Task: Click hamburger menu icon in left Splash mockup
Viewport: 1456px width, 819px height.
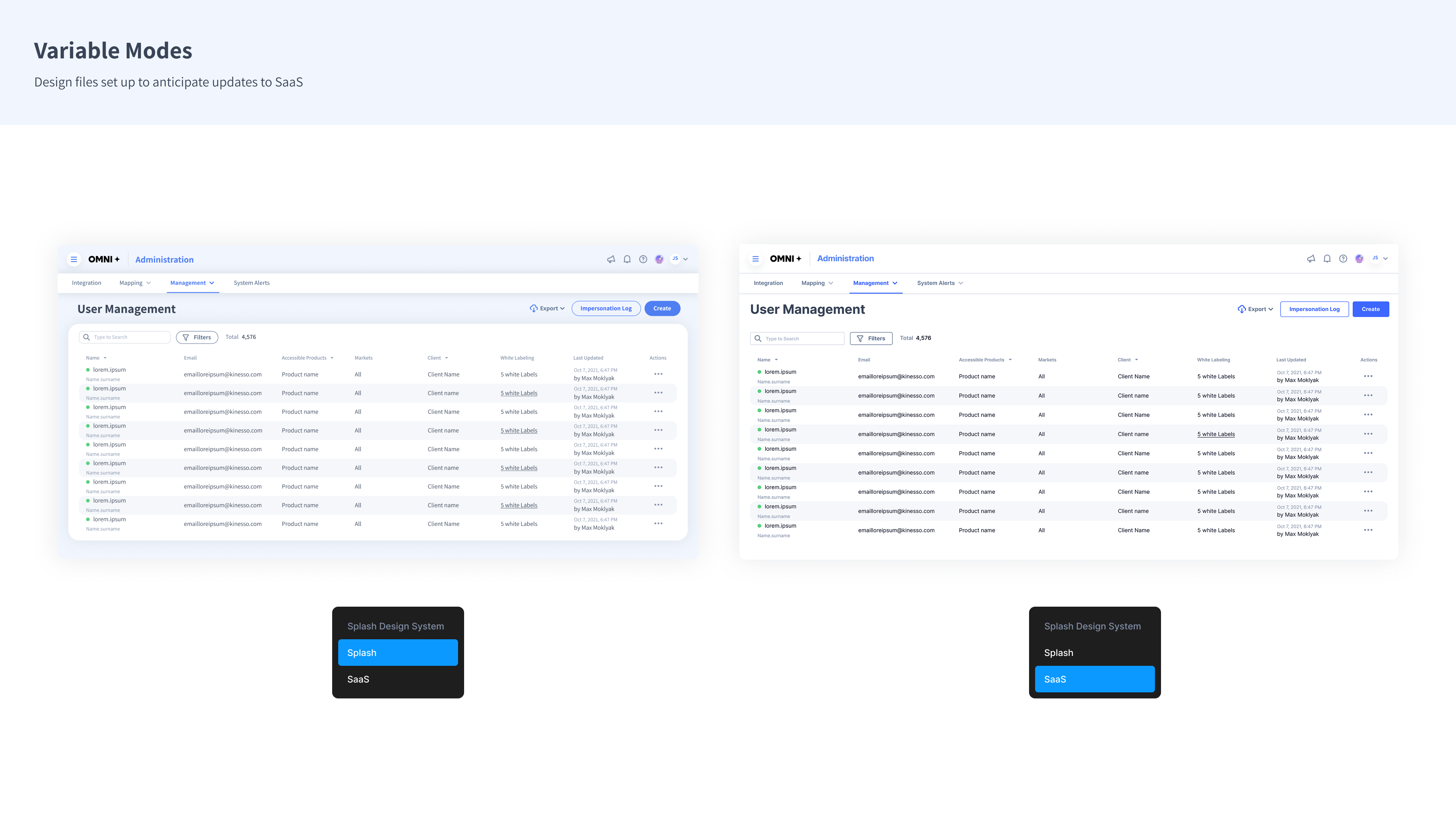Action: point(74,259)
